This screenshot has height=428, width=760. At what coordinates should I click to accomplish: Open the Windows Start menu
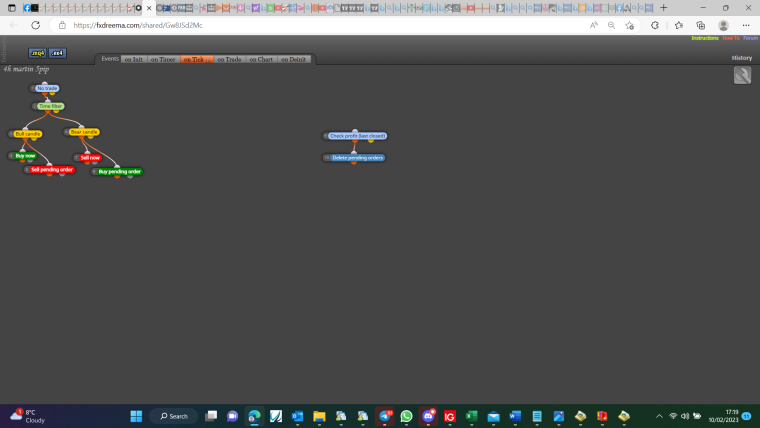click(136, 416)
